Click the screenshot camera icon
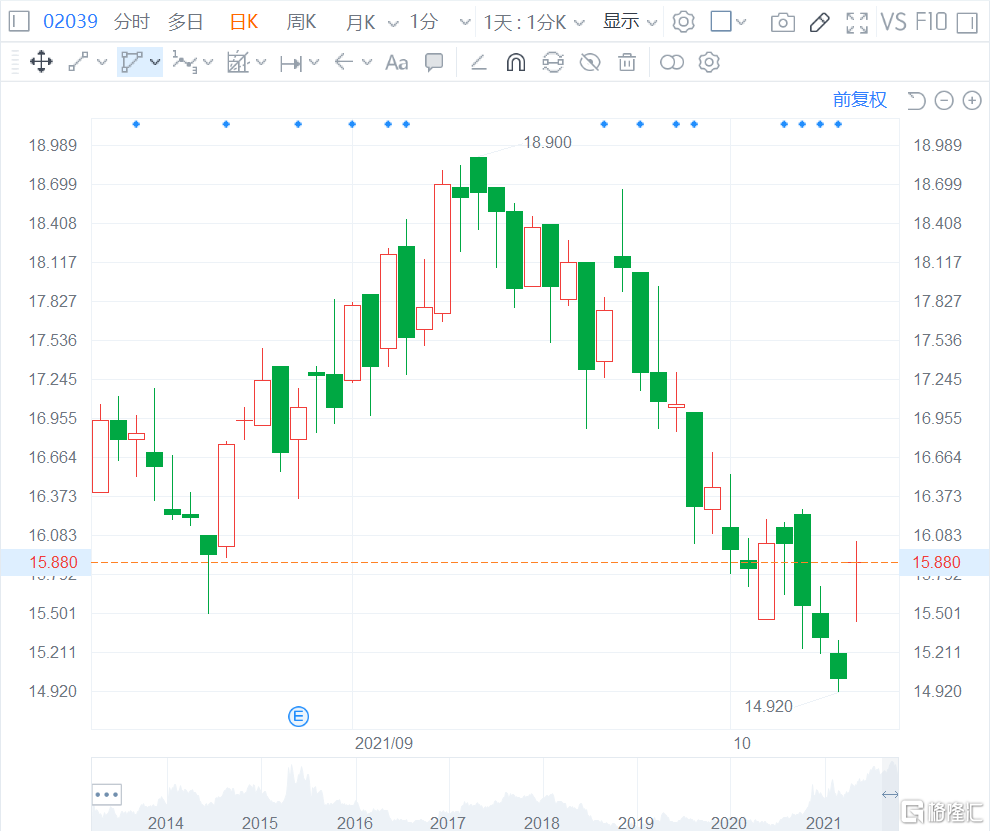Image resolution: width=990 pixels, height=831 pixels. point(783,22)
